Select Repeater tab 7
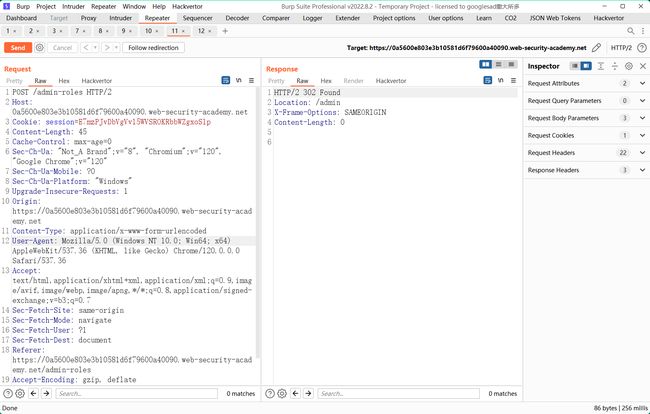This screenshot has width=650, height=414. click(80, 31)
